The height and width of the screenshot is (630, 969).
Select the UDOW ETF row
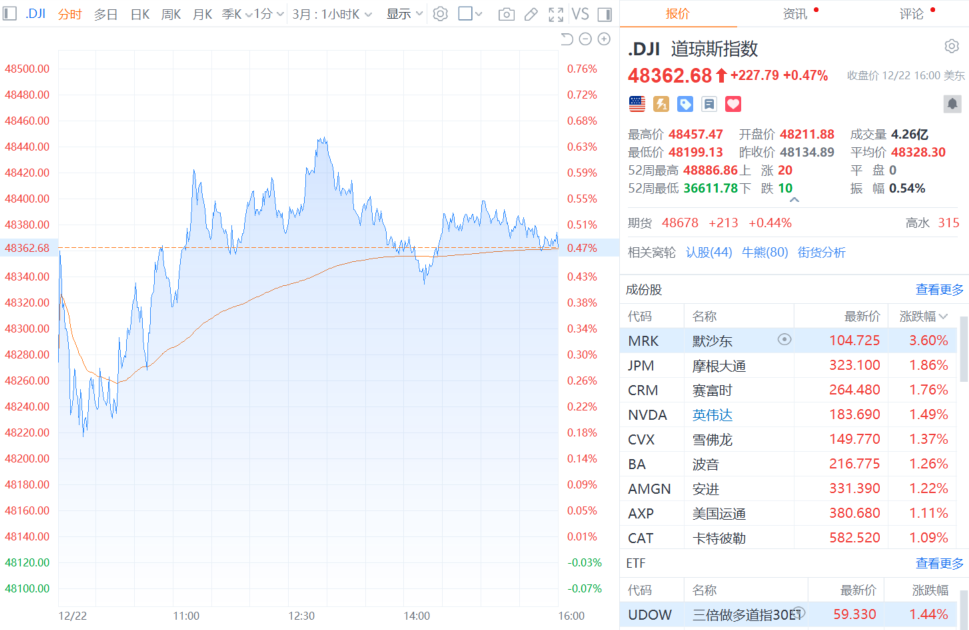[788, 615]
